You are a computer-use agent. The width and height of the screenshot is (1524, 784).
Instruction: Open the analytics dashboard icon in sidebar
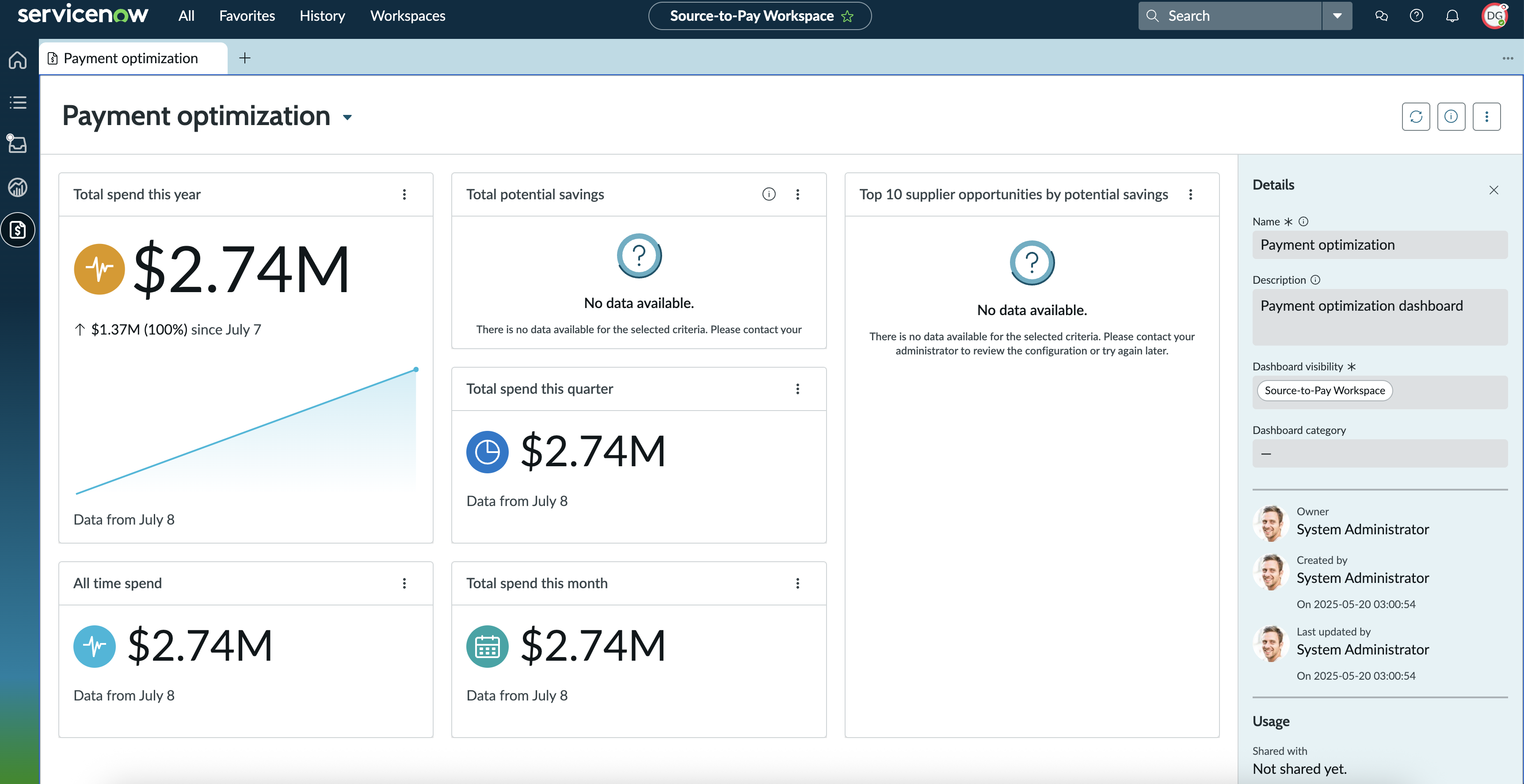[x=18, y=187]
